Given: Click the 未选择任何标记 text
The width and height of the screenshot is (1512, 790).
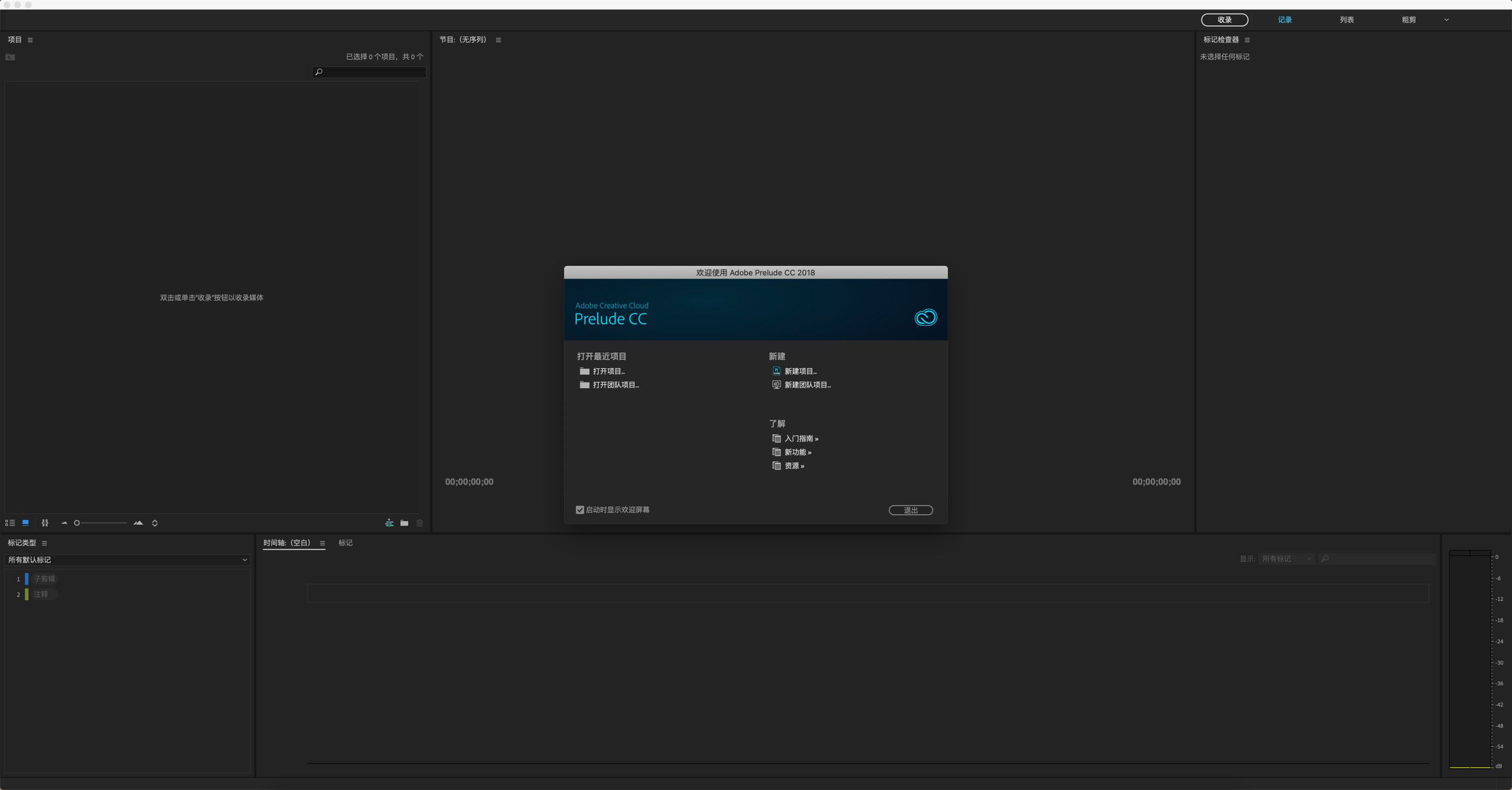Looking at the screenshot, I should 1224,57.
